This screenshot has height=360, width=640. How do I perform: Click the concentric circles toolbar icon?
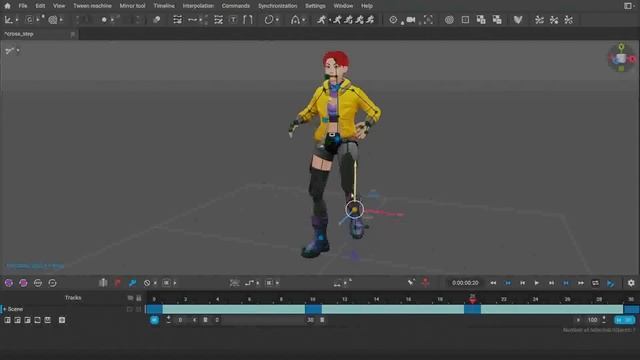[x=449, y=20]
